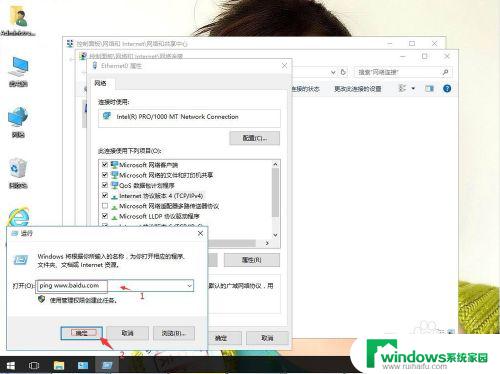Toggle Microsoft network client checkbox
Viewport: 500px width, 374px height.
(105, 165)
